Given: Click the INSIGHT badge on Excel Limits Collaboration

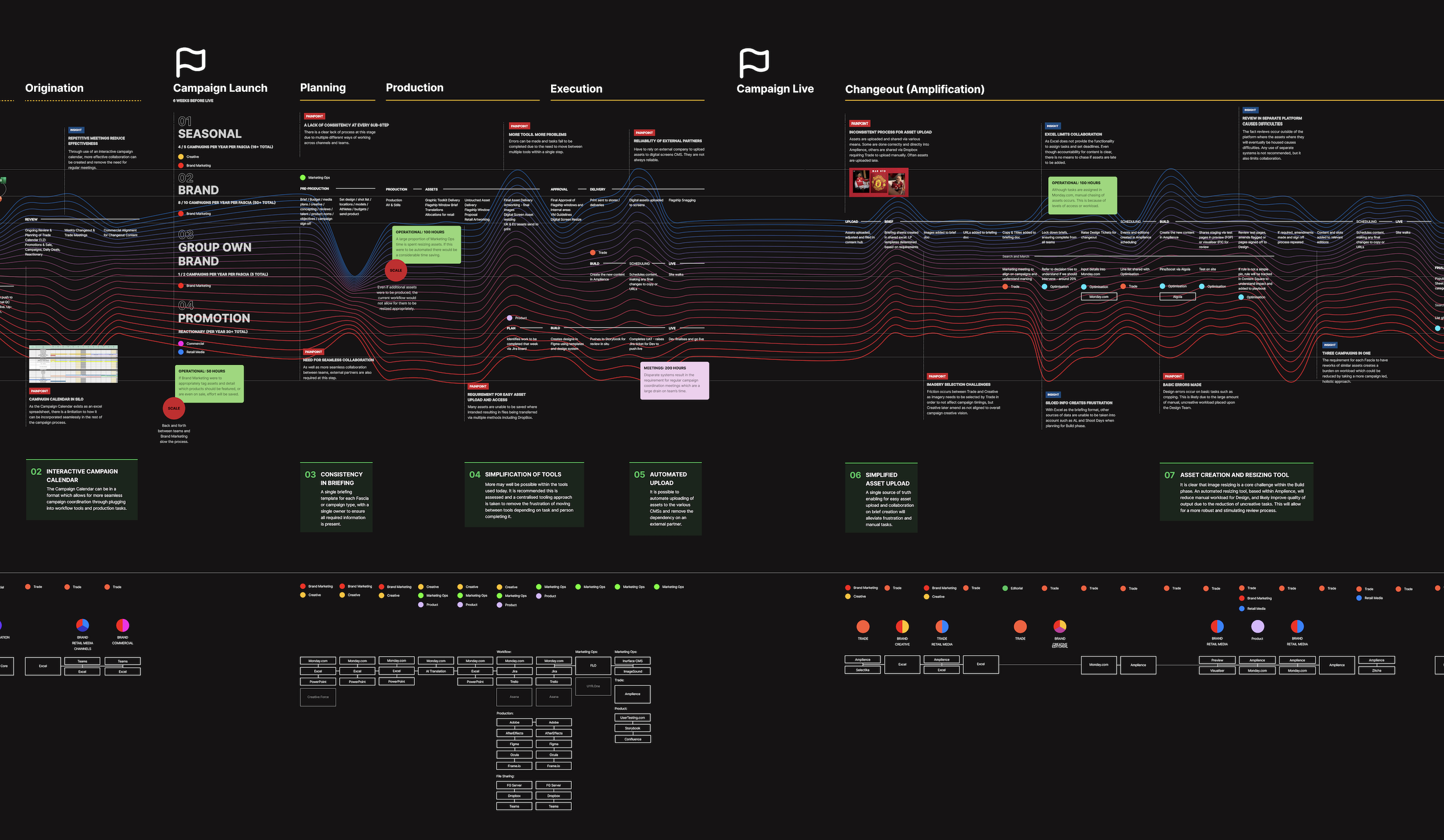Looking at the screenshot, I should click(x=1052, y=125).
